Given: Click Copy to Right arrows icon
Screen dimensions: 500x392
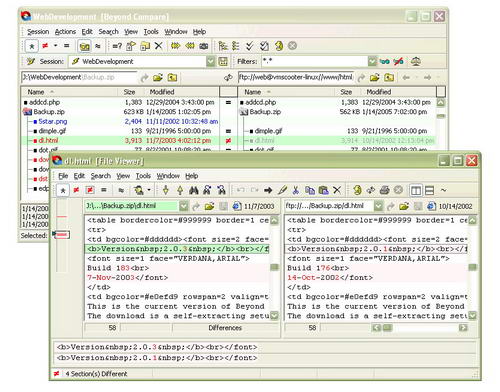Looking at the screenshot, I should (x=175, y=46).
